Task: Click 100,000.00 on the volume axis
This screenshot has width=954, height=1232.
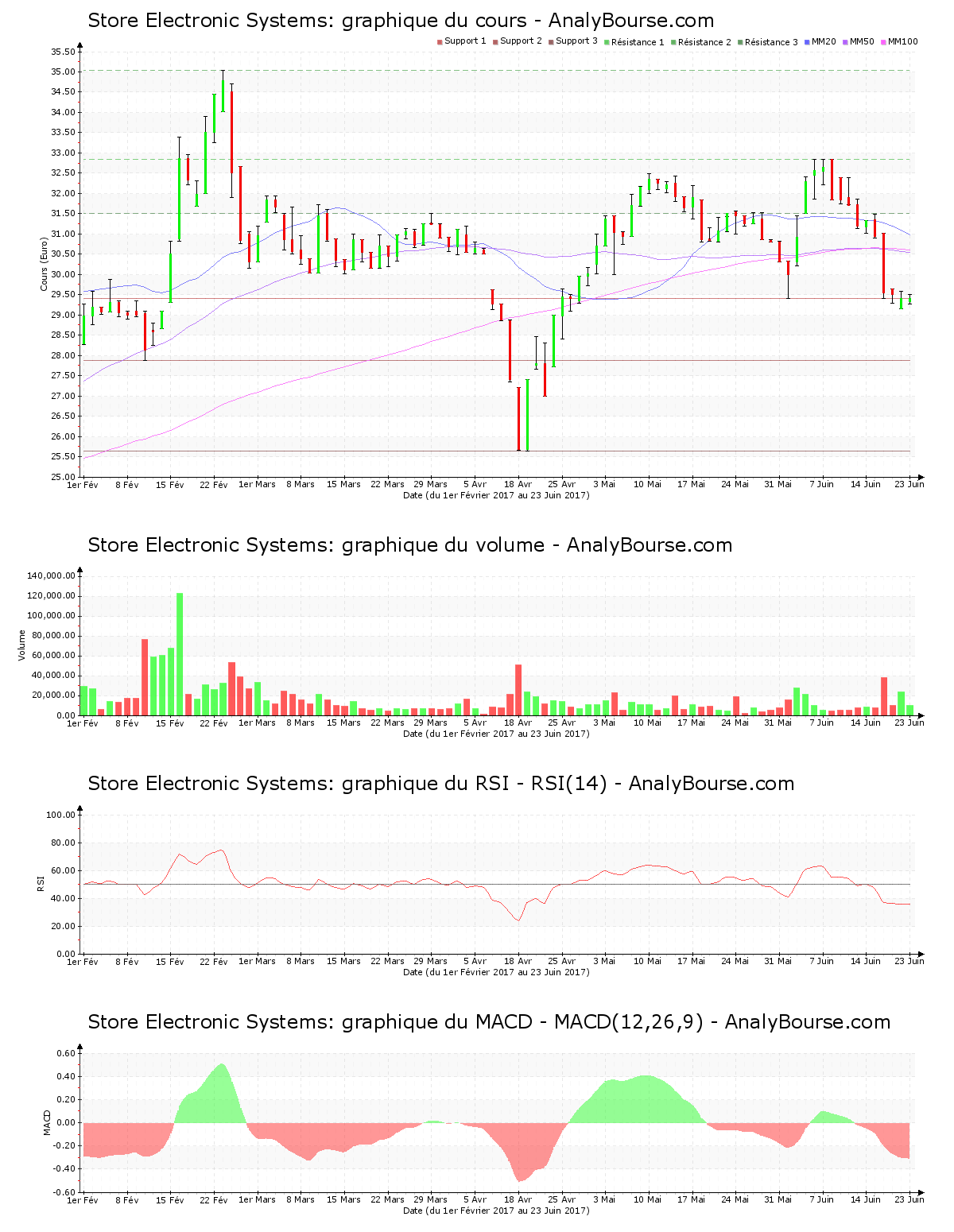Action: 52,615
